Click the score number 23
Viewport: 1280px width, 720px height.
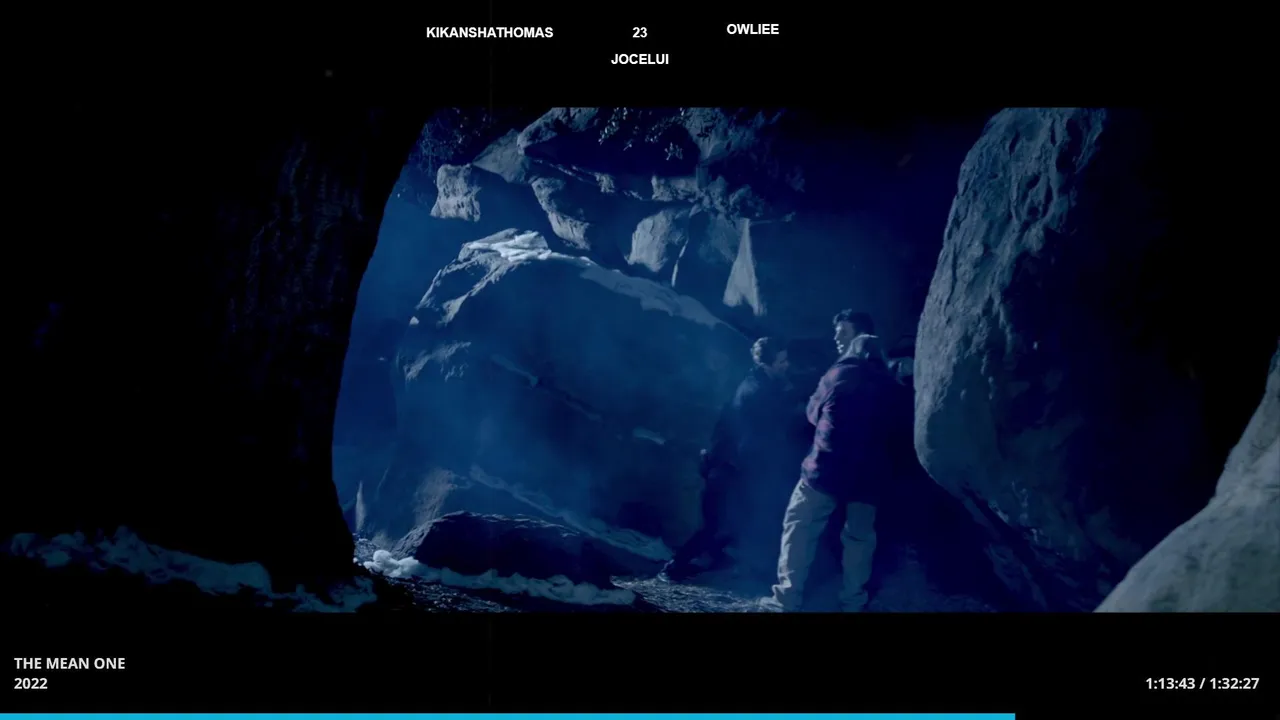[x=640, y=33]
